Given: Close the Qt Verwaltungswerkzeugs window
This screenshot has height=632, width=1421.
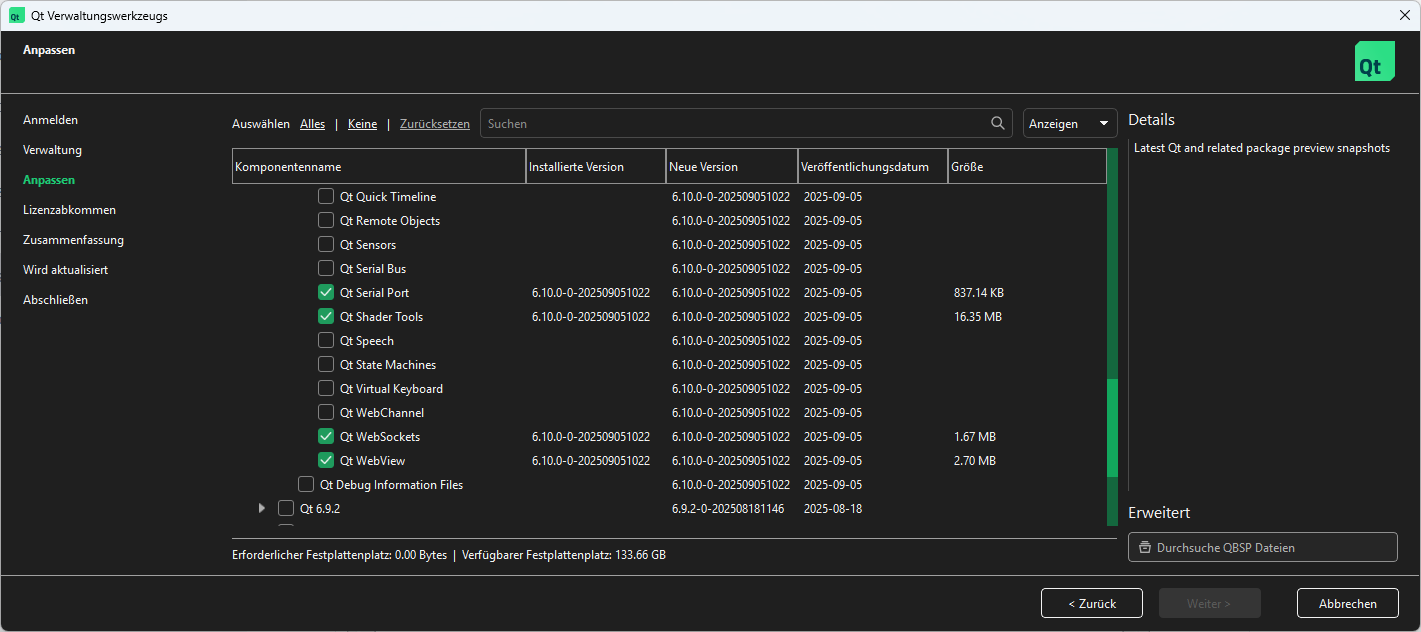Looking at the screenshot, I should pyautogui.click(x=1405, y=15).
